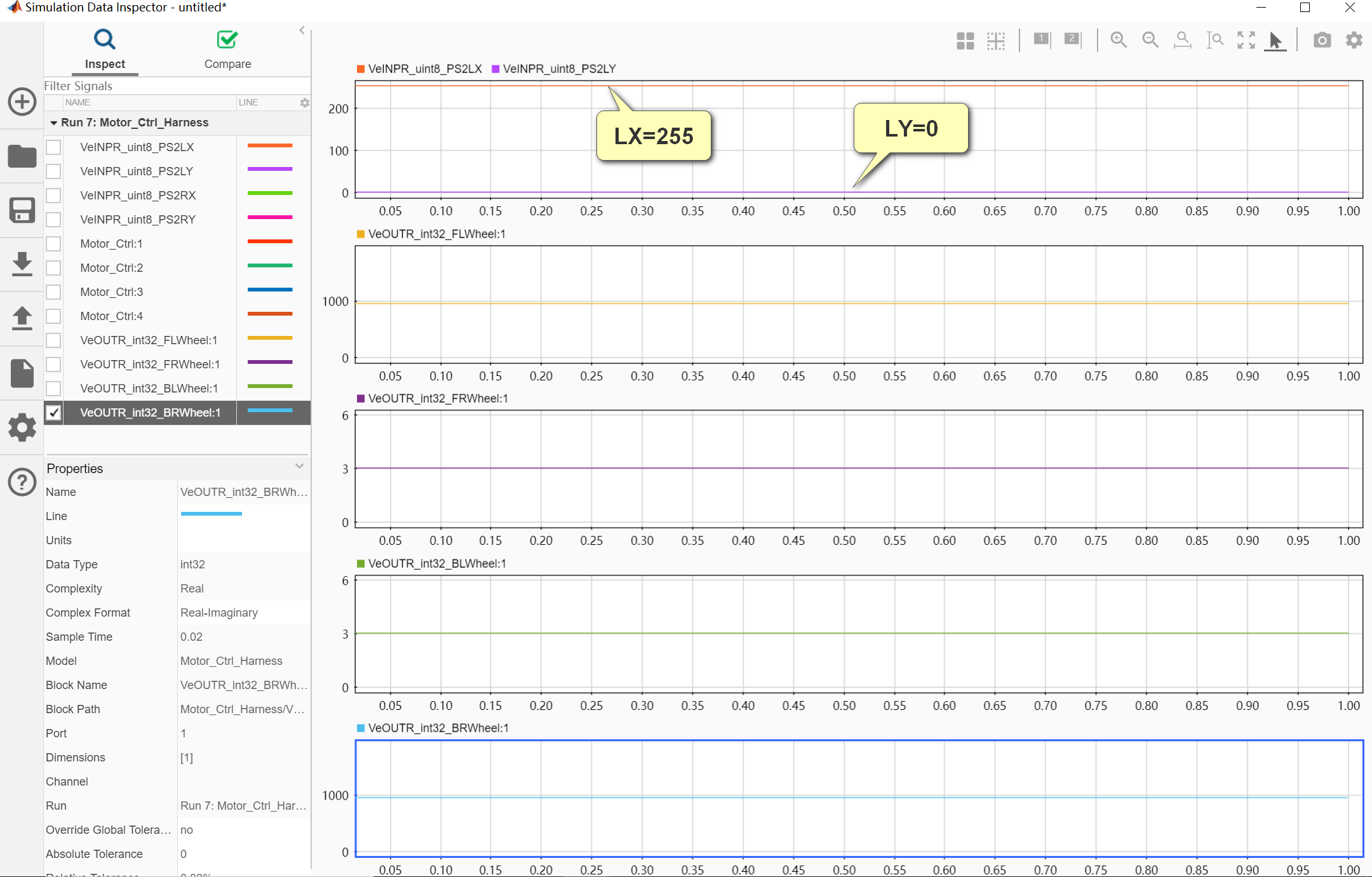
Task: Click the Motor_Ctrl:3 blue line swatch
Action: pyautogui.click(x=269, y=290)
